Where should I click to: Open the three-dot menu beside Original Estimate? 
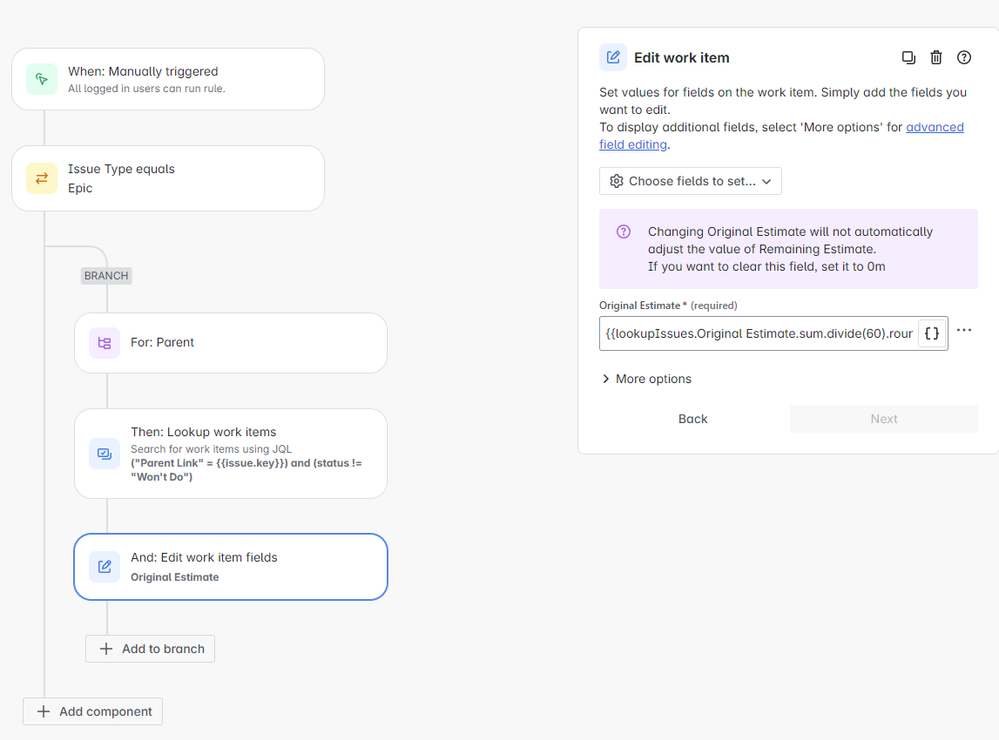point(964,330)
